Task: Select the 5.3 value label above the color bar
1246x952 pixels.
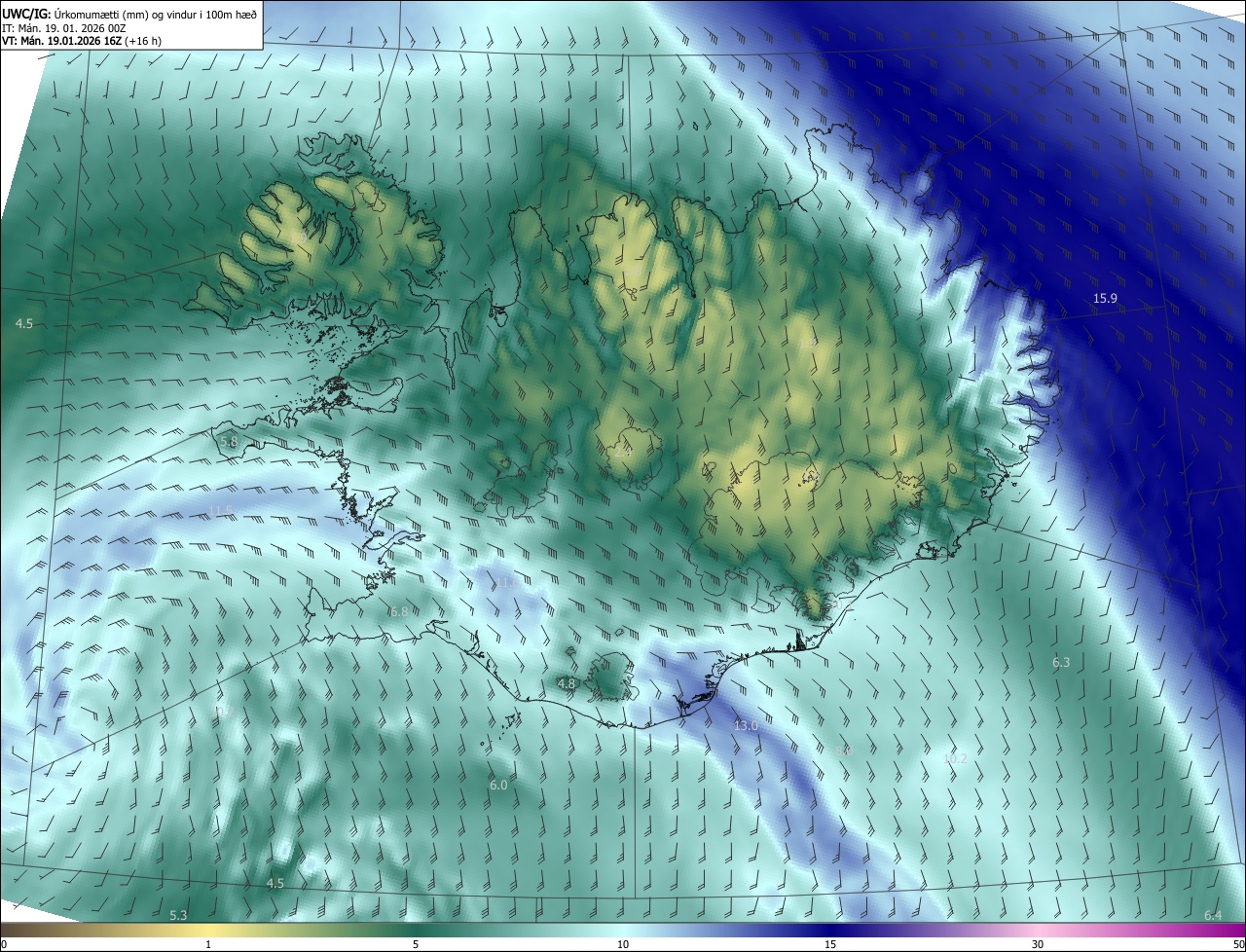Action: [178, 915]
